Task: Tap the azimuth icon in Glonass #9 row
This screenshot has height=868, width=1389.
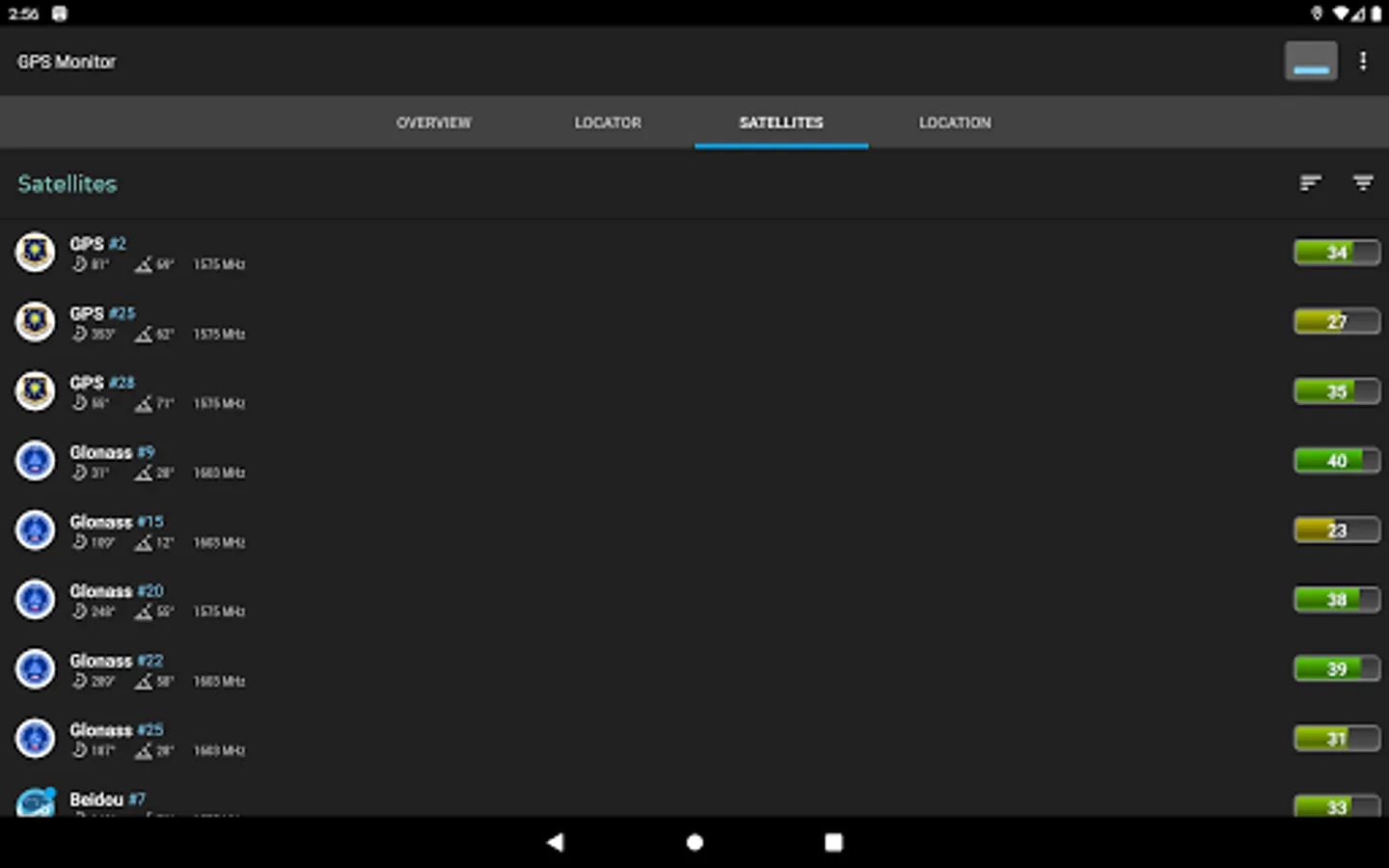Action: click(80, 472)
